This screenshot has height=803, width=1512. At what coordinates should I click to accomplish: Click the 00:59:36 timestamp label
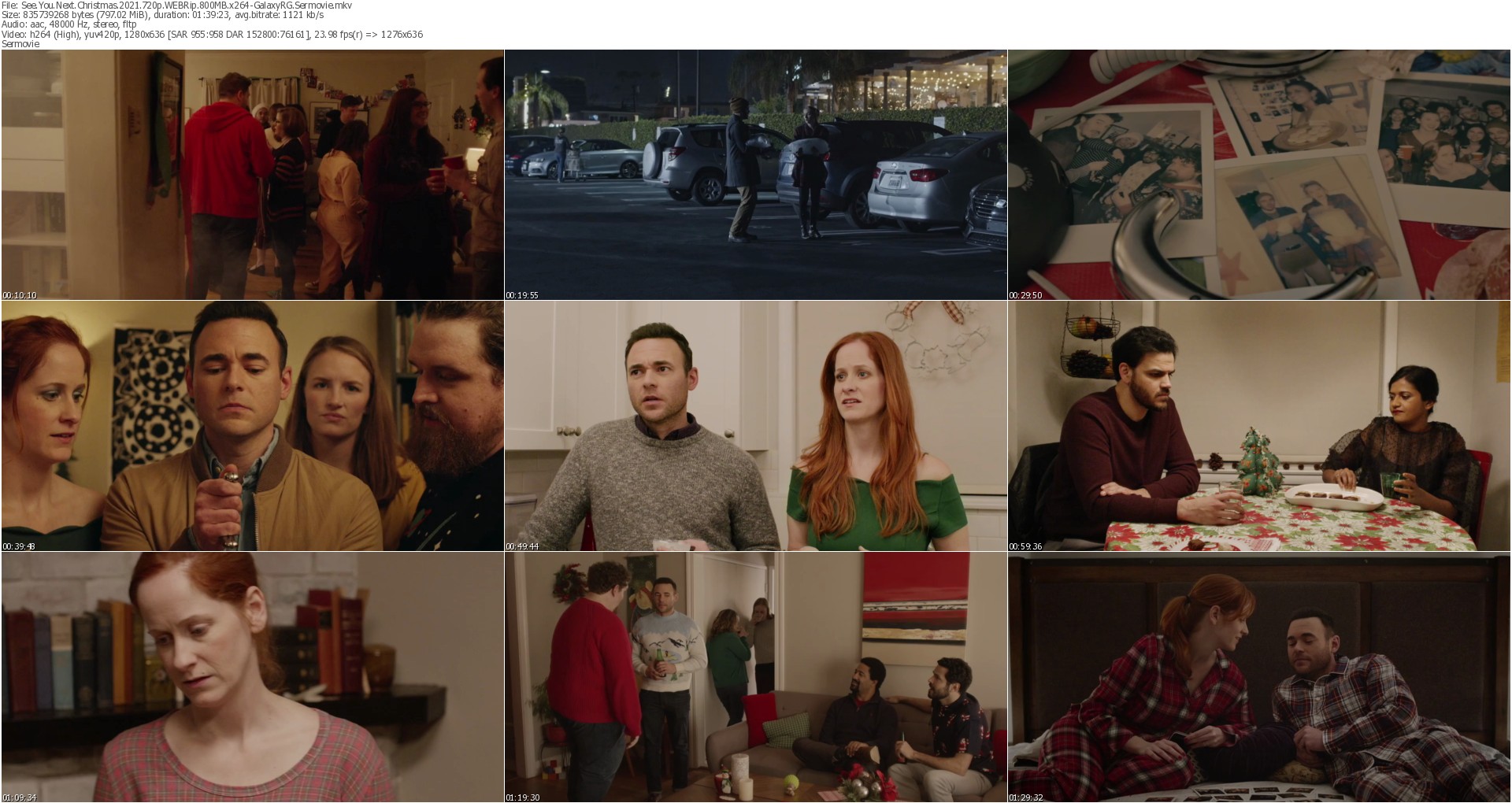[x=1025, y=546]
